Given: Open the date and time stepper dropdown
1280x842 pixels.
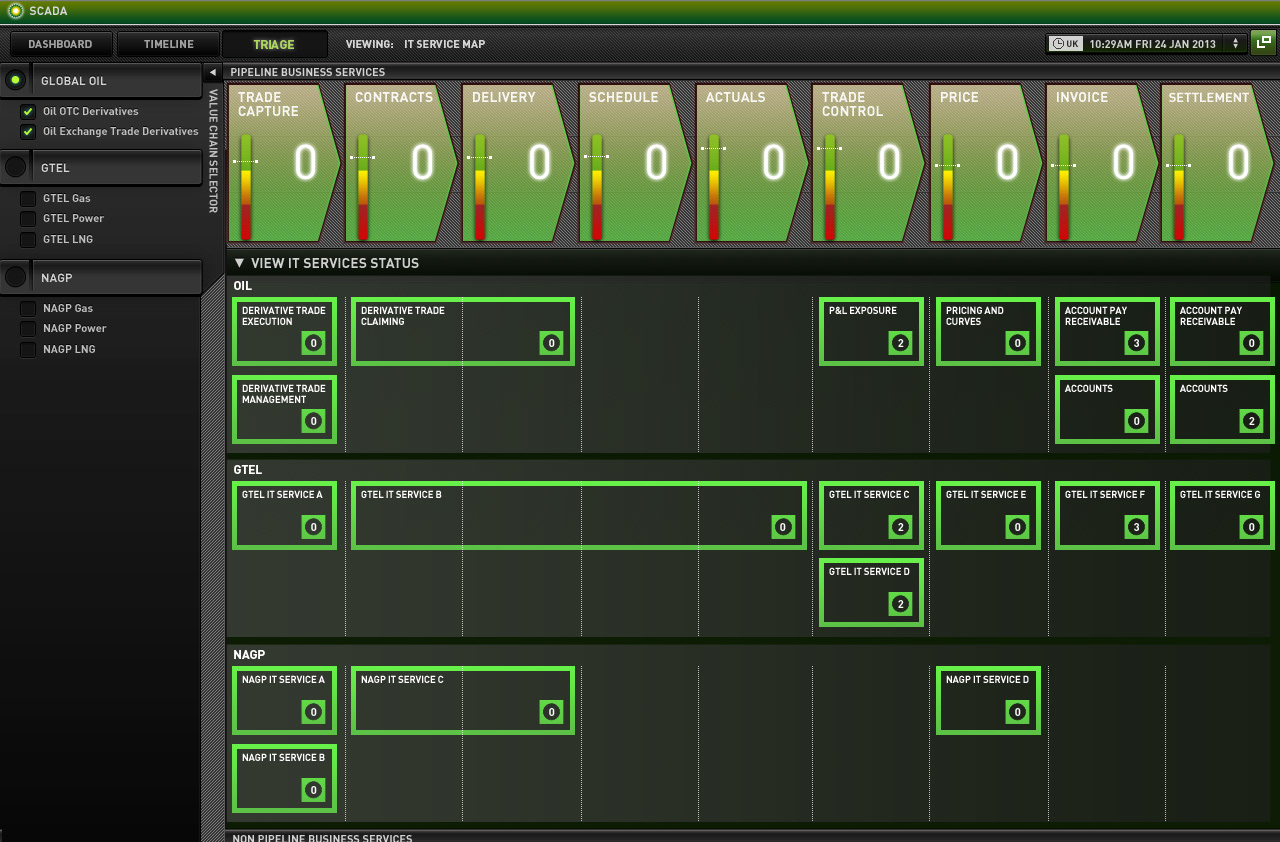Looking at the screenshot, I should coord(1235,44).
